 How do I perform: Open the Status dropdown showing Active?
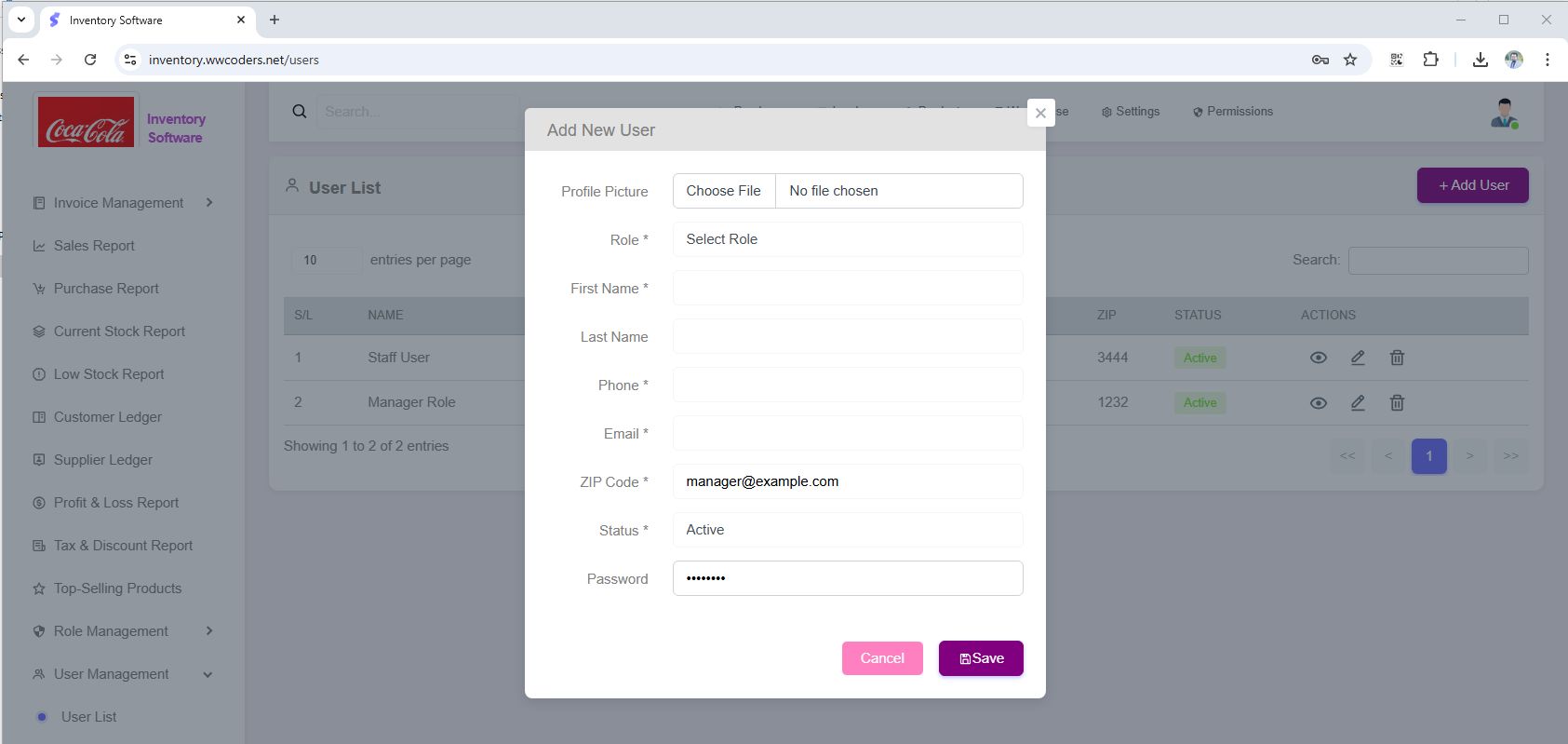(847, 530)
